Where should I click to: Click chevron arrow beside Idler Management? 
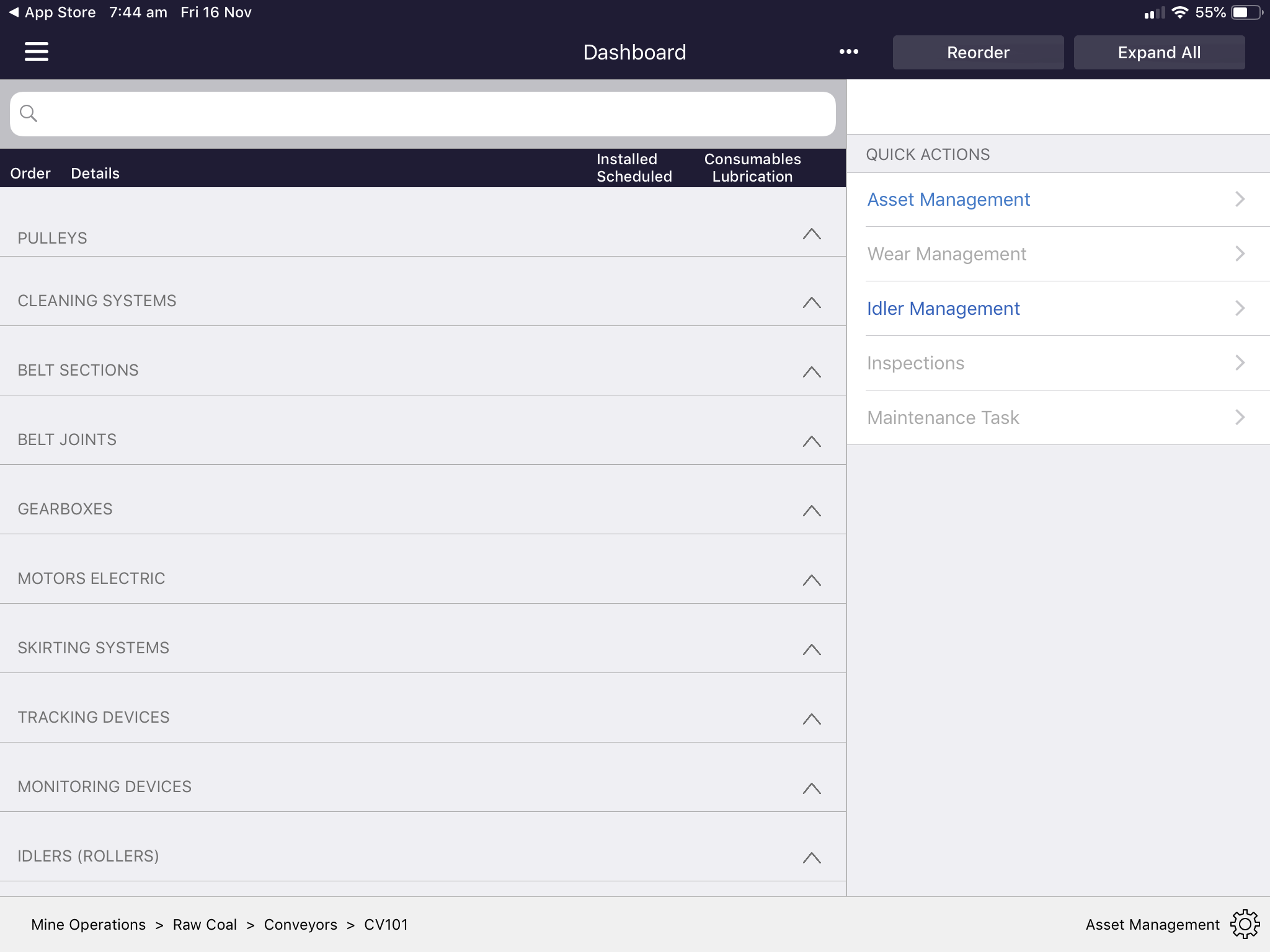(1240, 309)
